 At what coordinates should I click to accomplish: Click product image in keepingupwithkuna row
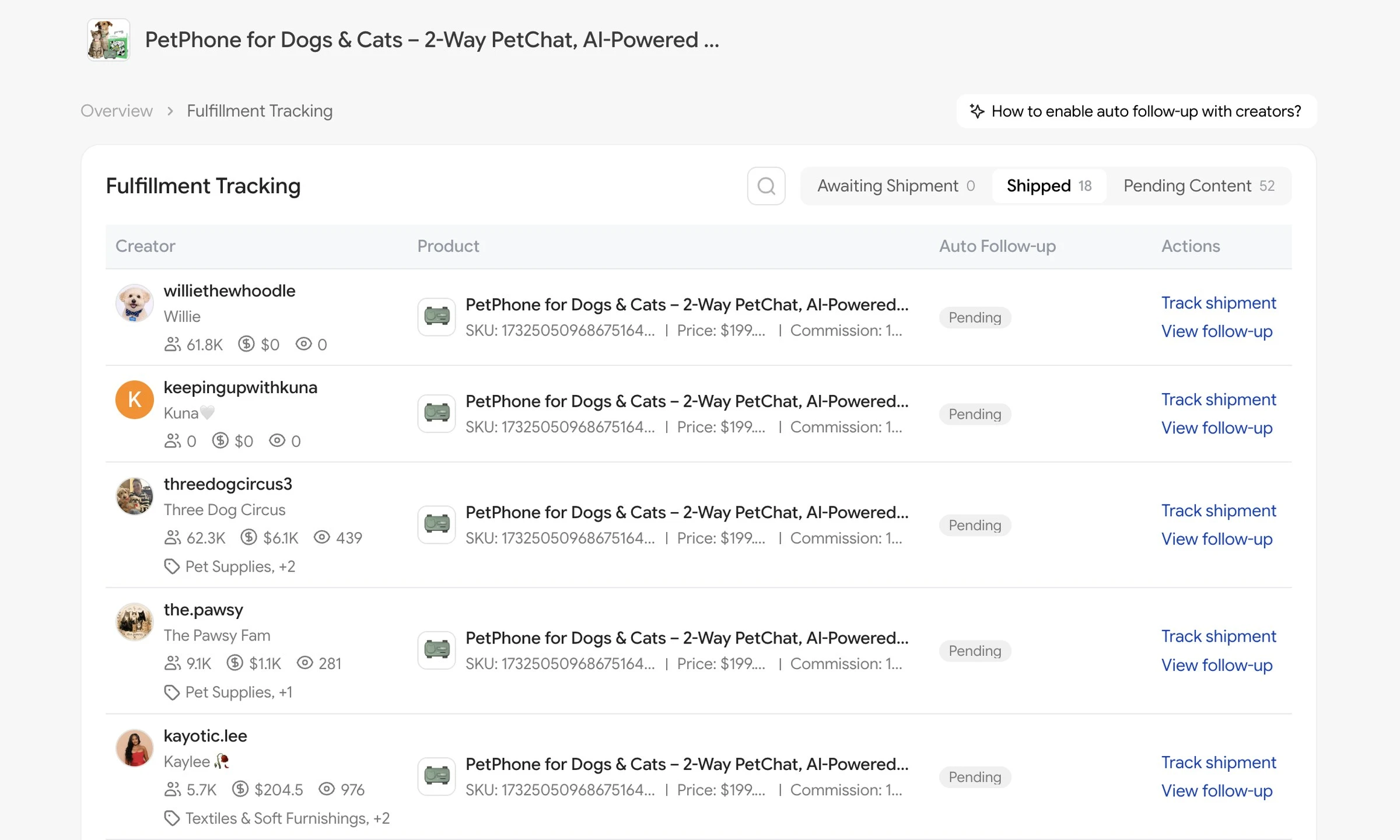436,414
